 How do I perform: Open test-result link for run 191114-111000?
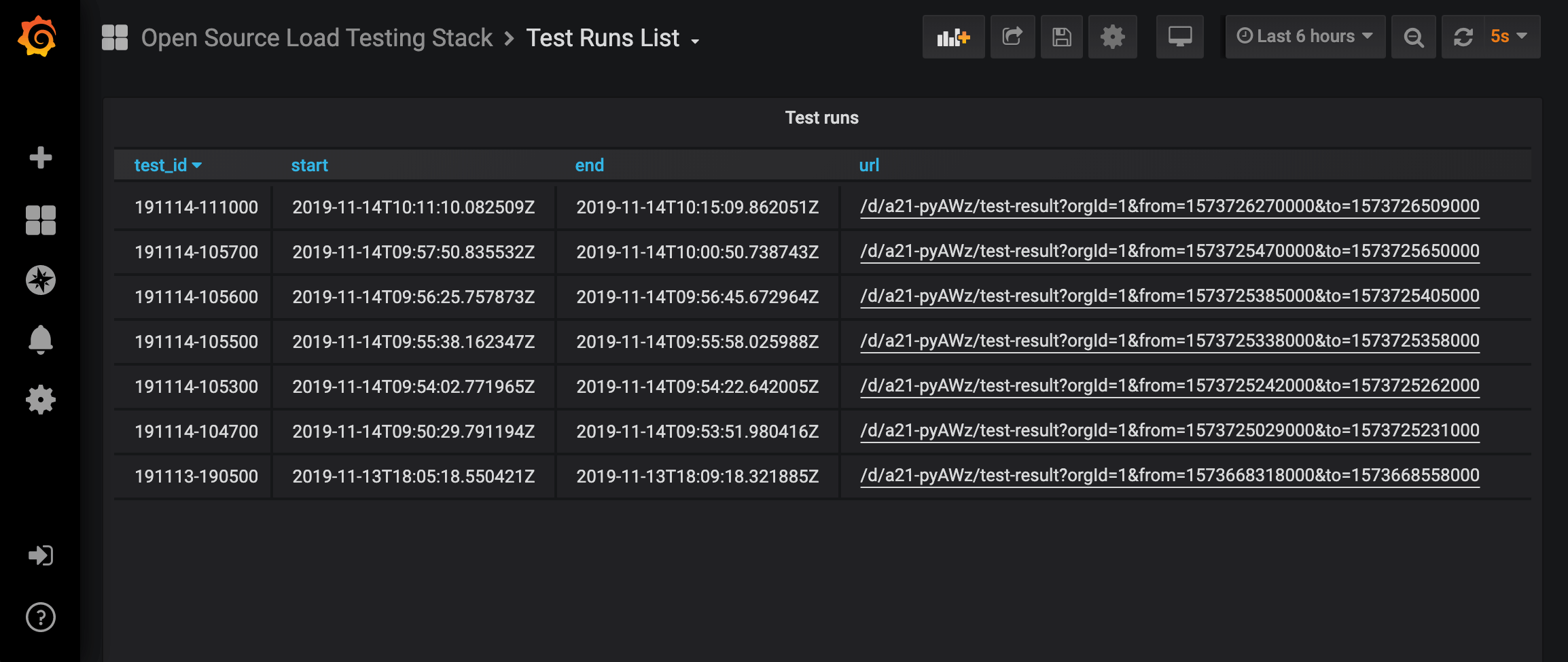coord(1169,207)
